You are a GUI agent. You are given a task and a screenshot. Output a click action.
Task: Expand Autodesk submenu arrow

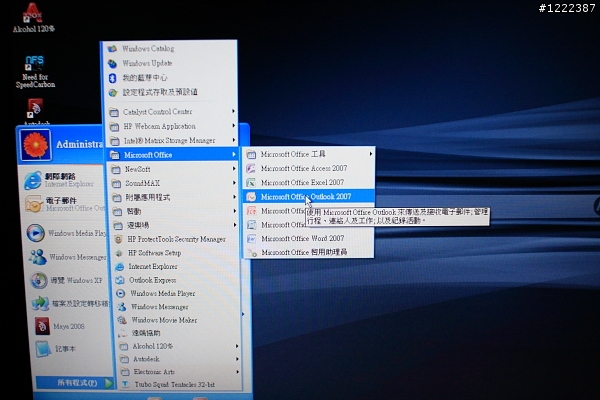click(x=237, y=359)
